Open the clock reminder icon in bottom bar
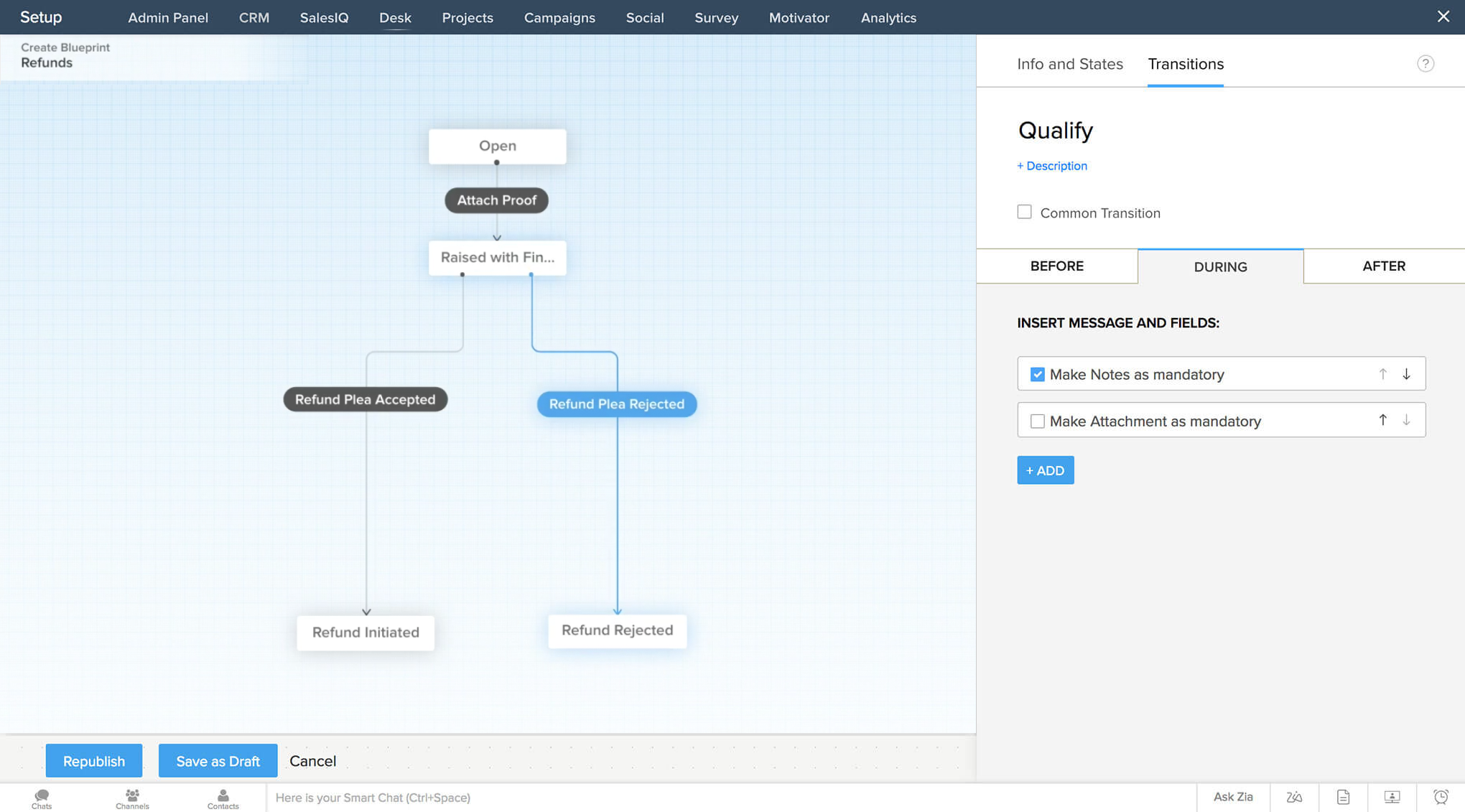Screen dimensions: 1465x812 [x=1441, y=797]
